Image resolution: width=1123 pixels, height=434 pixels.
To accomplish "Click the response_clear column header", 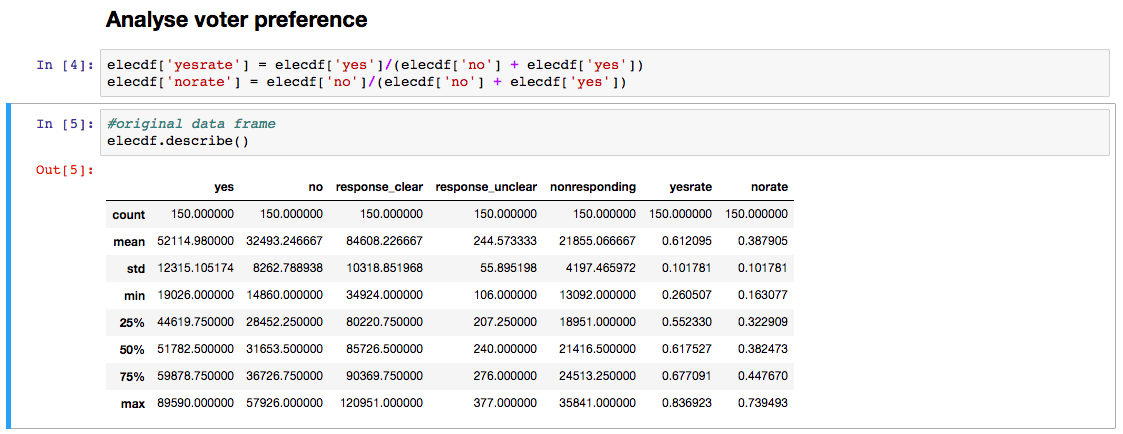I will click(x=379, y=187).
